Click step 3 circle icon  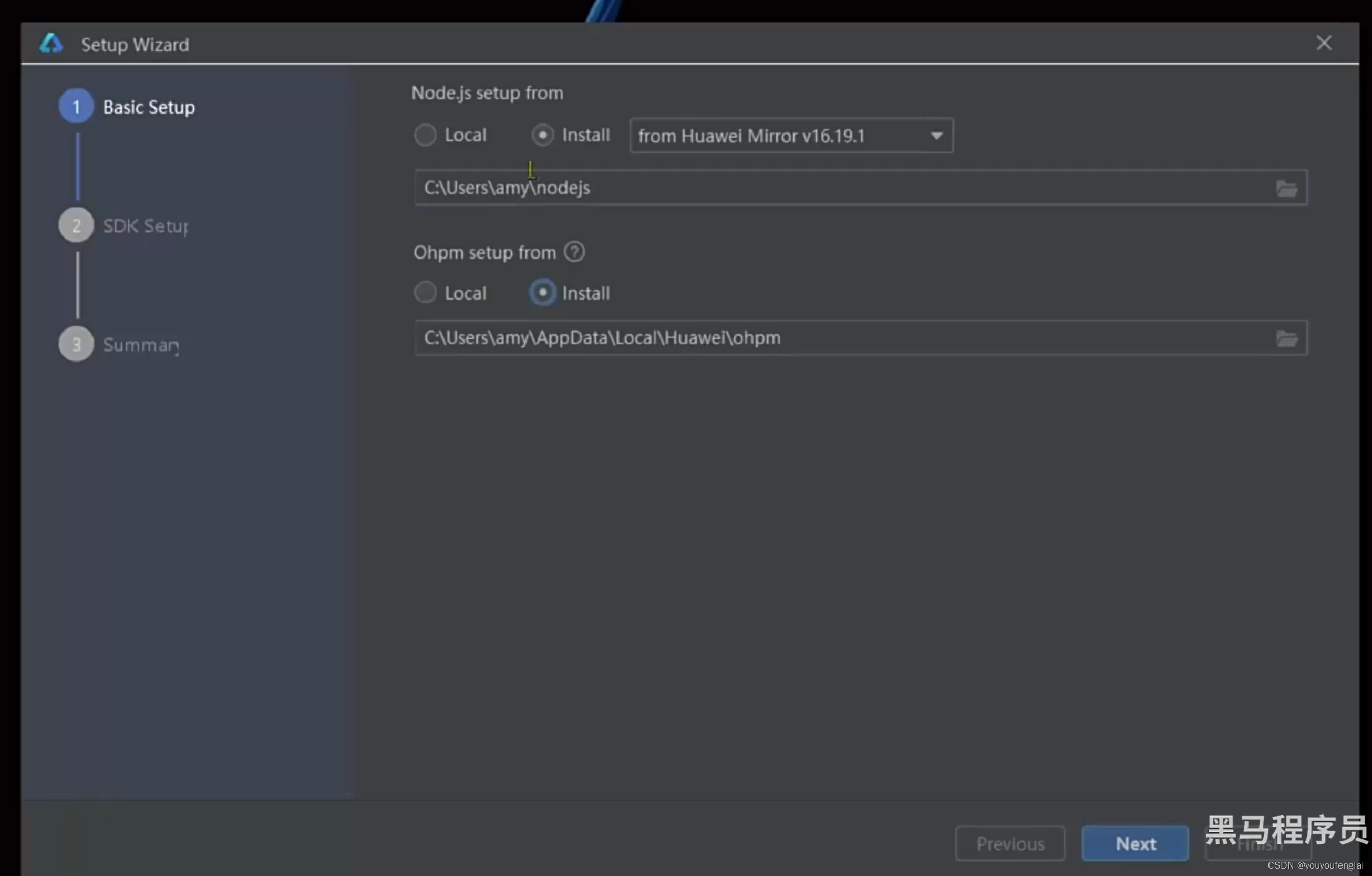point(76,344)
